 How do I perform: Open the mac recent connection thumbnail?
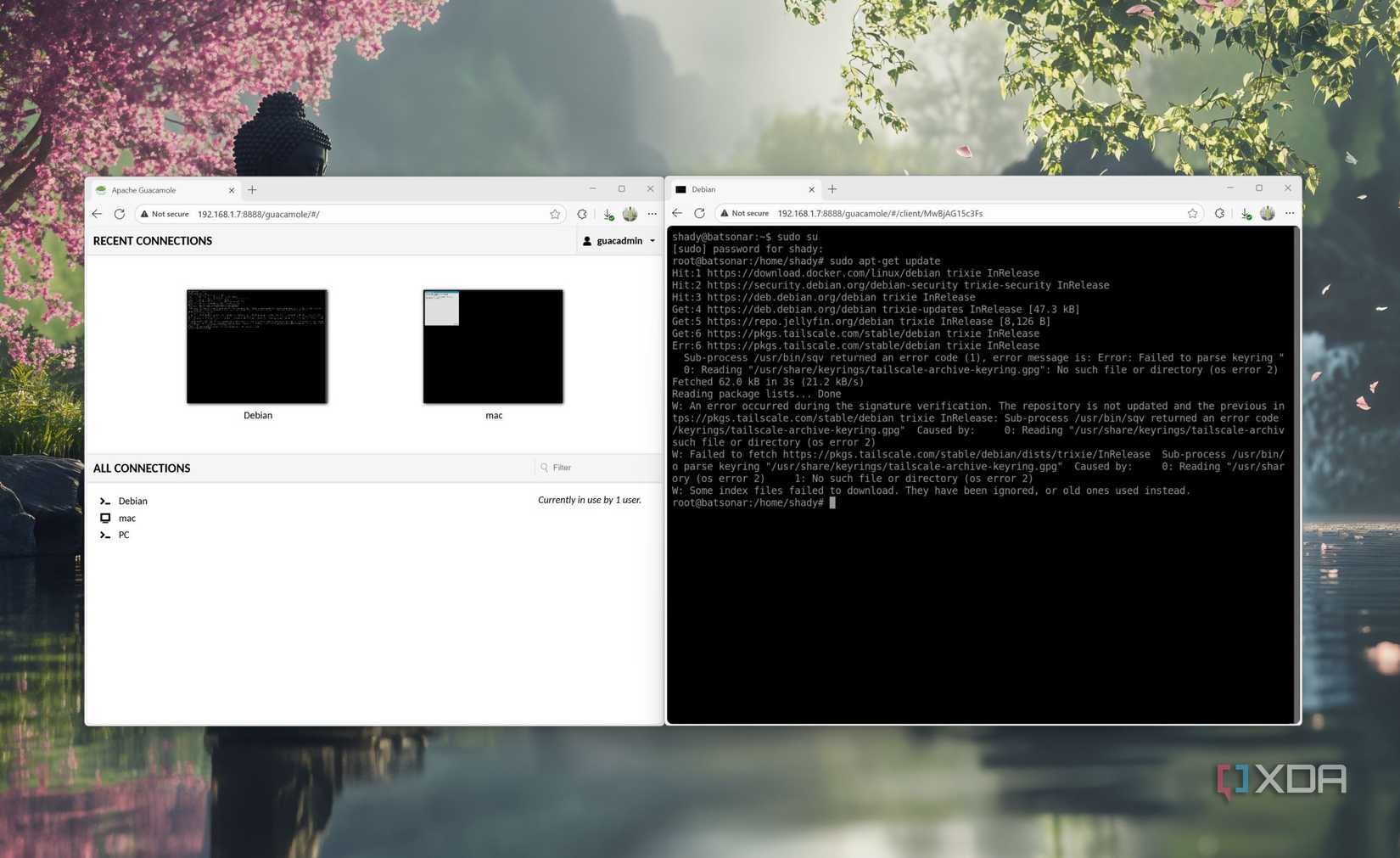[x=493, y=346]
